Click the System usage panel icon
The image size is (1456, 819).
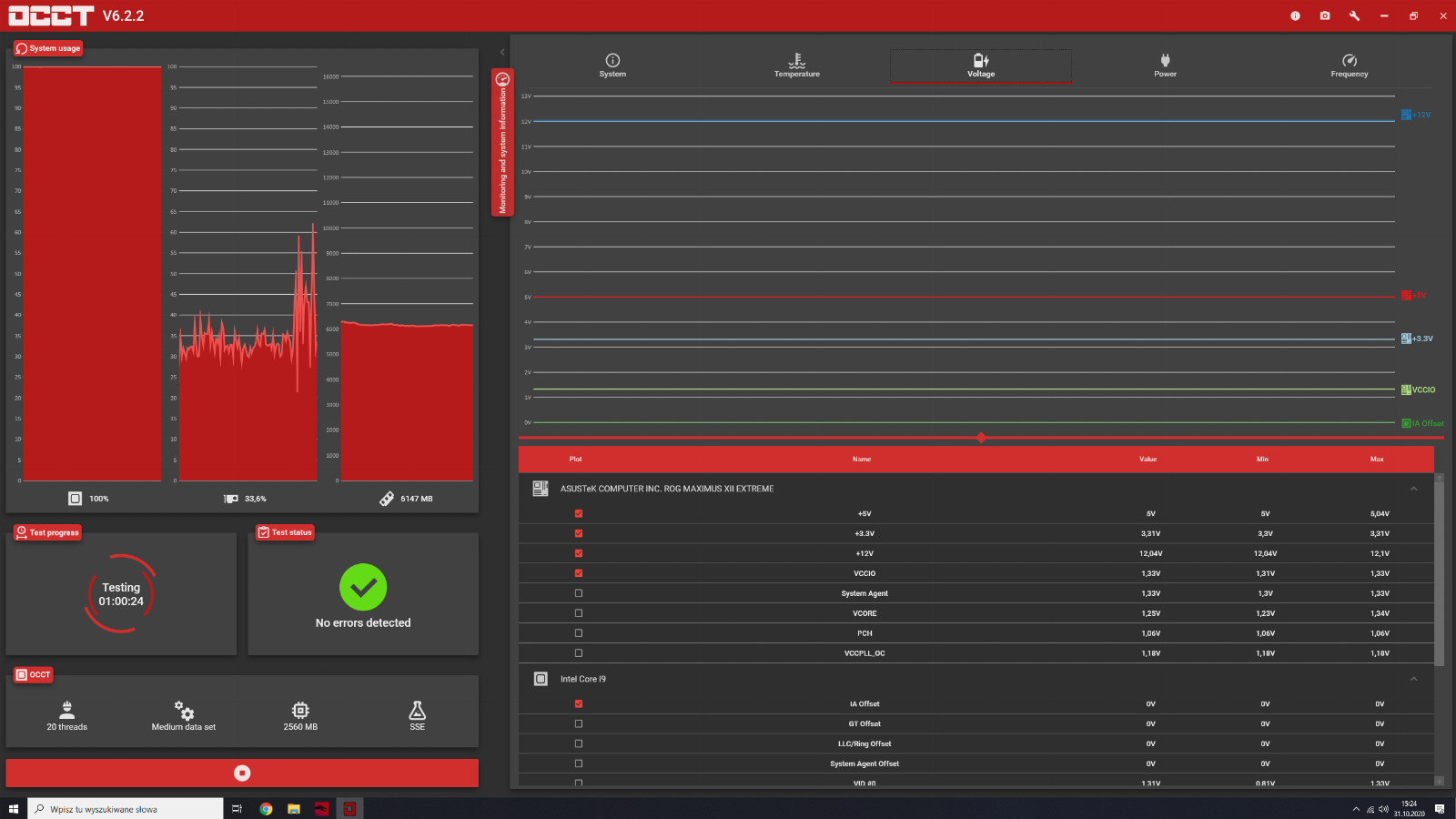tap(22, 48)
